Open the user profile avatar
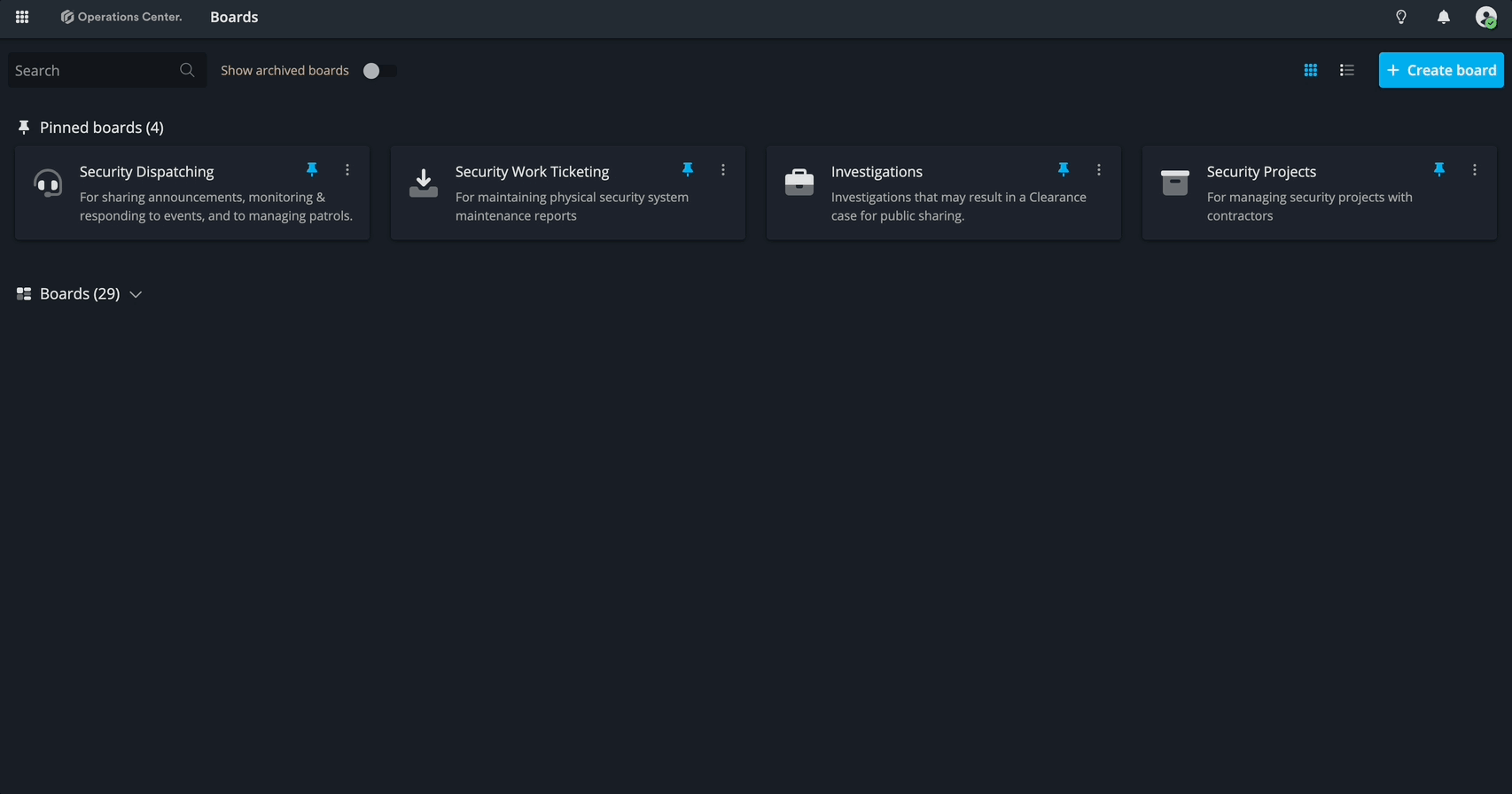This screenshot has height=794, width=1512. point(1486,17)
